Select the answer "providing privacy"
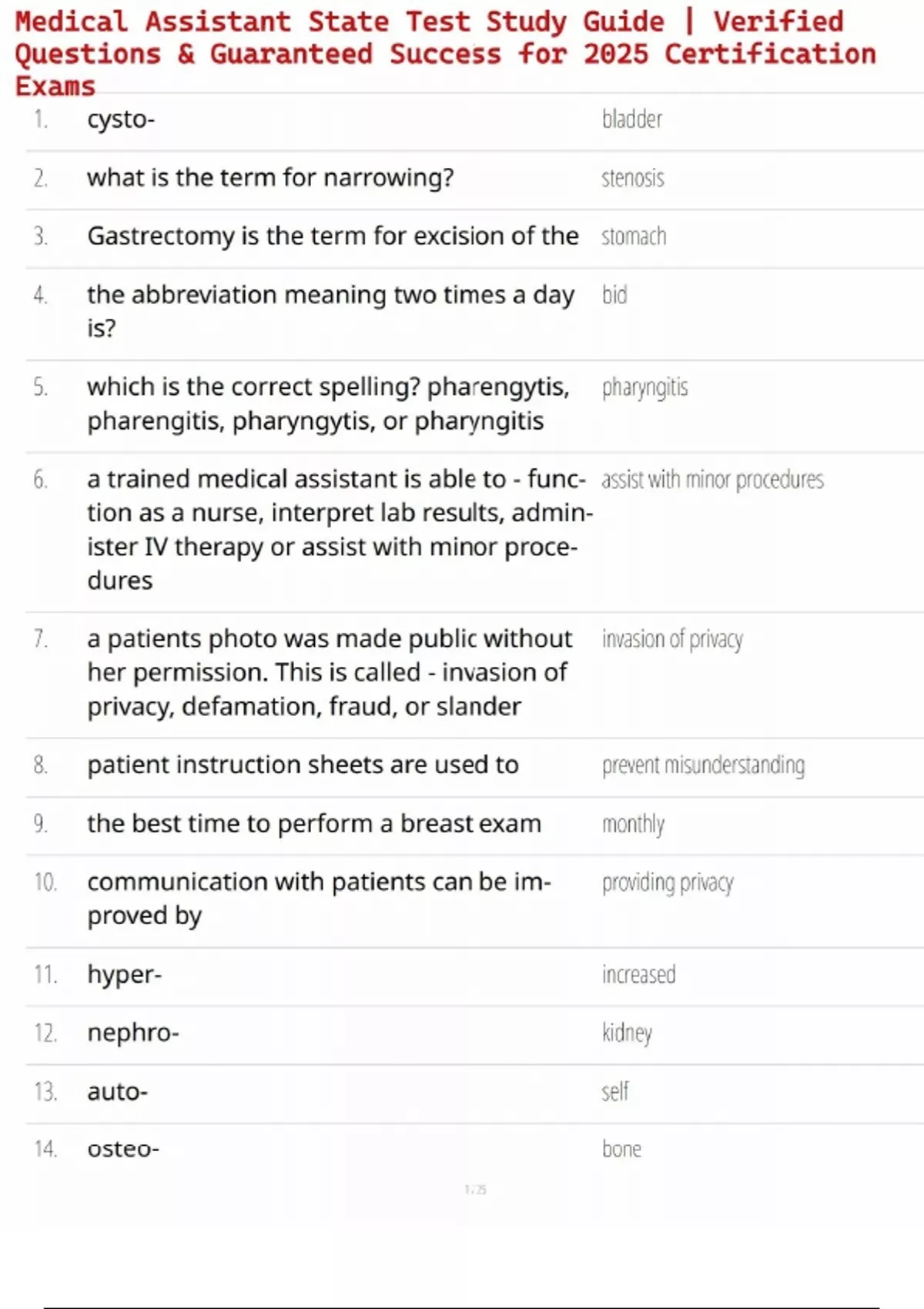The image size is (924, 1309). [668, 882]
